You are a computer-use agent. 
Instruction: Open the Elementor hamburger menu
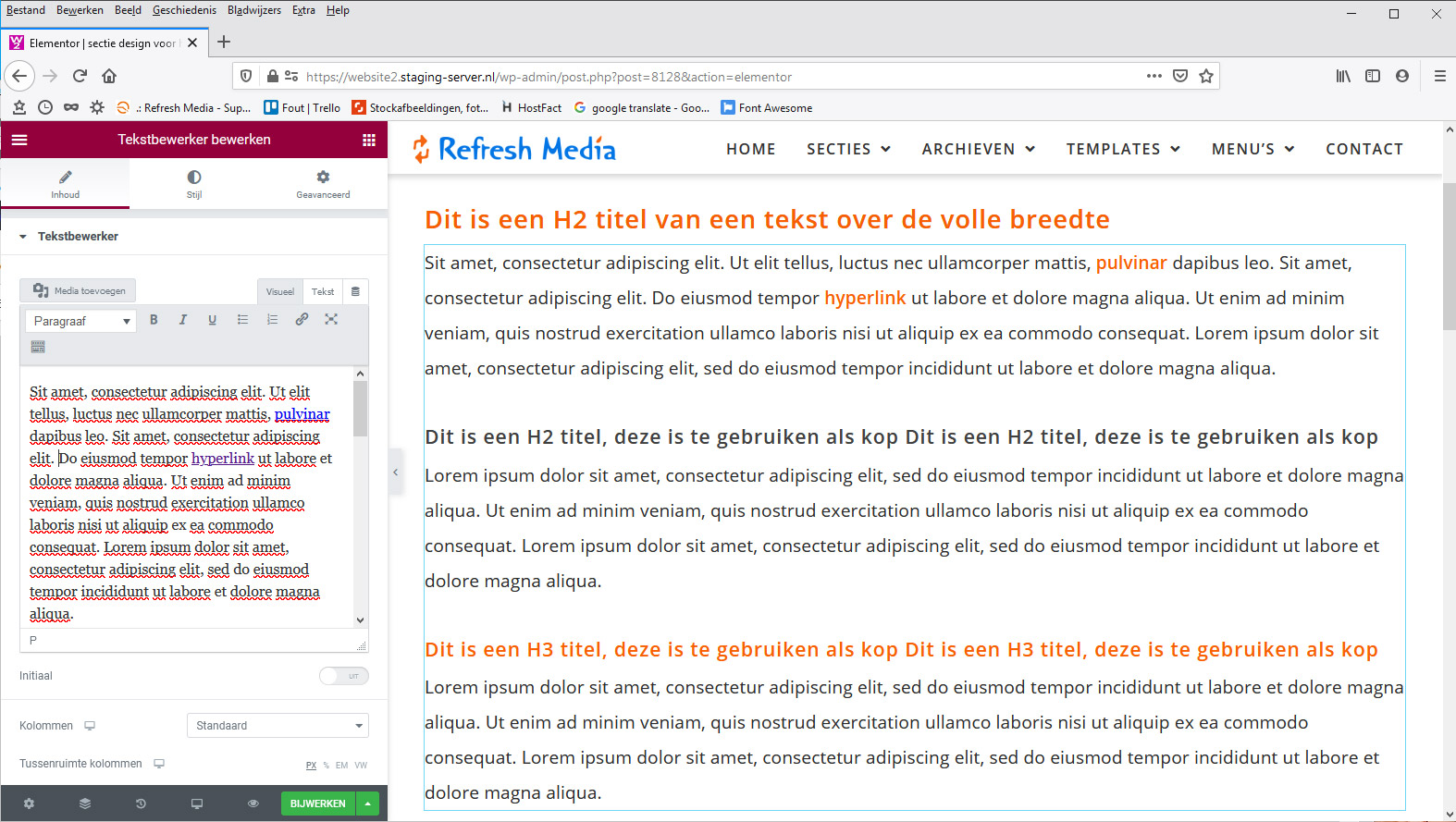[x=19, y=141]
